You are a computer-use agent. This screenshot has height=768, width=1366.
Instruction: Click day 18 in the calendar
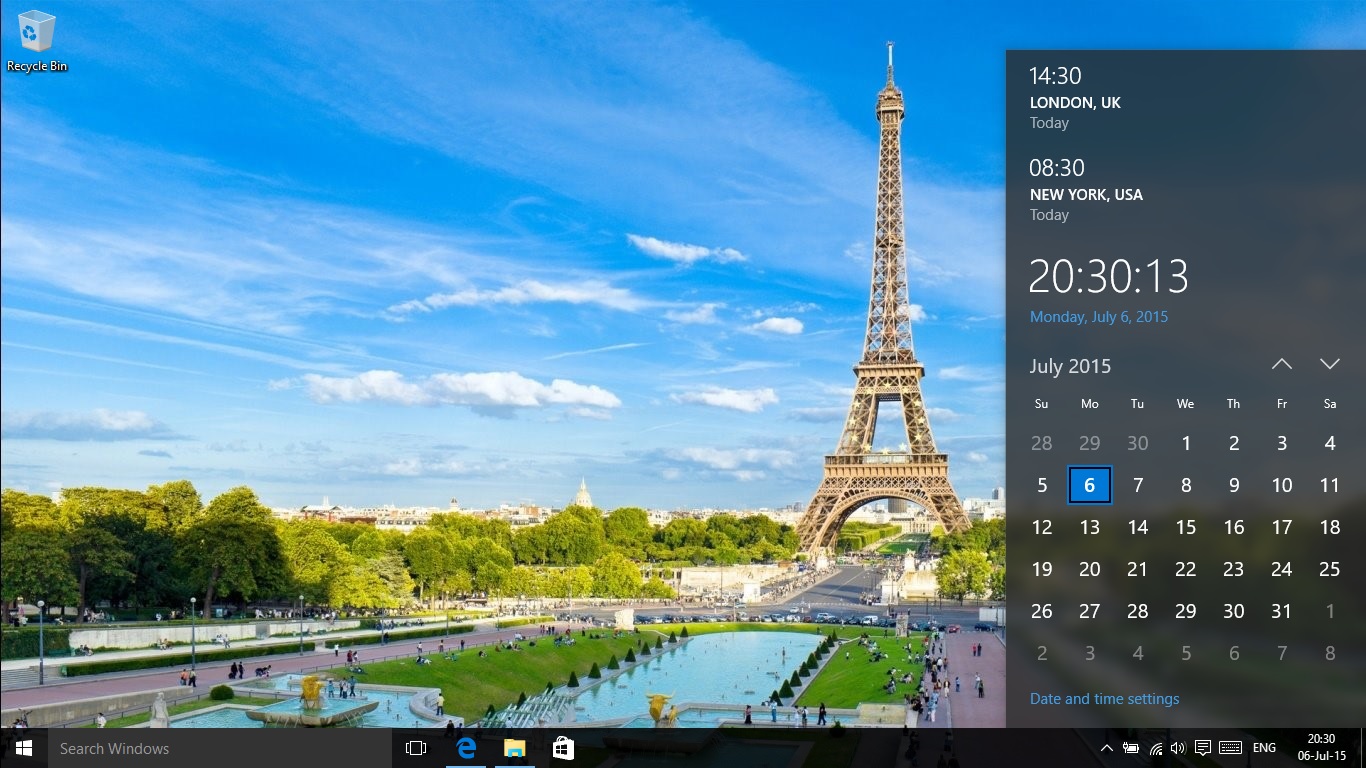(x=1330, y=527)
